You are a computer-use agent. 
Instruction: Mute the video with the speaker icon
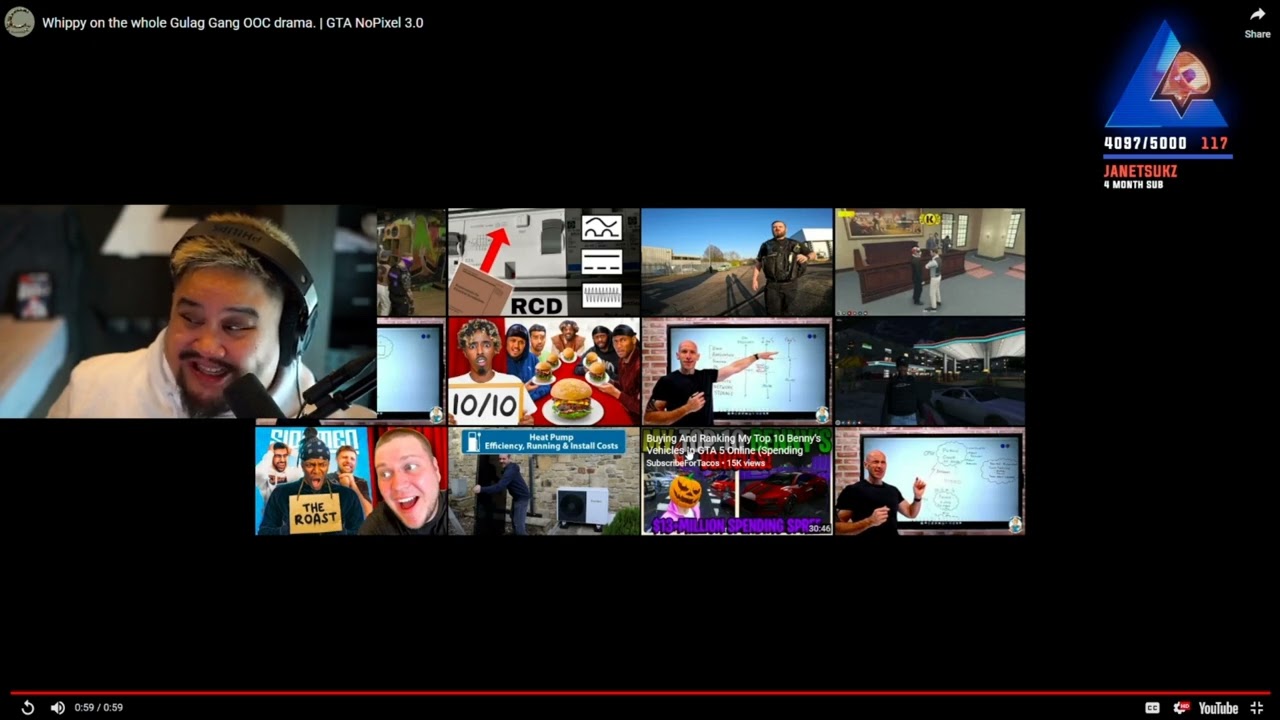[x=58, y=708]
